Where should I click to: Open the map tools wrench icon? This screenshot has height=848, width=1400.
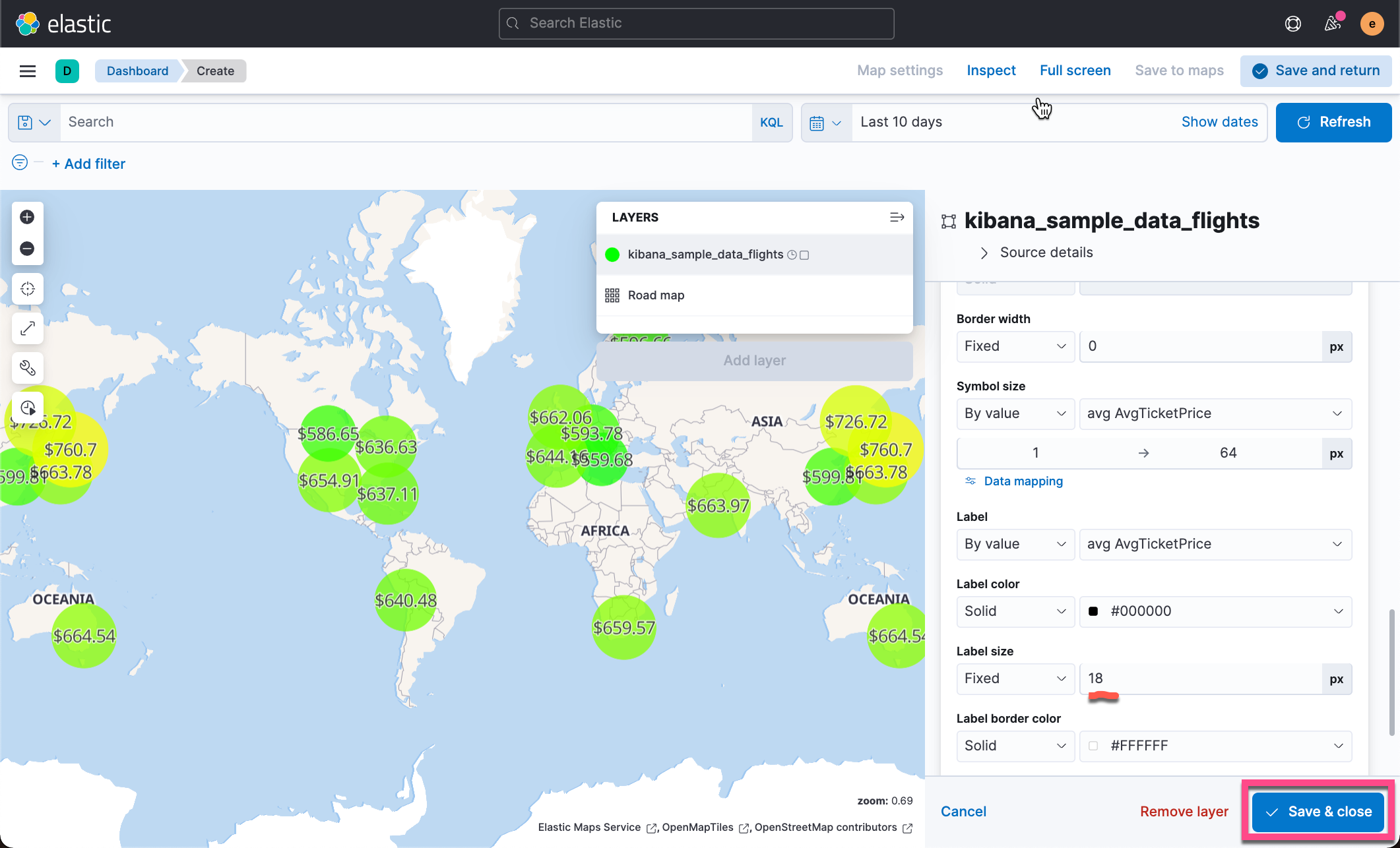click(x=27, y=368)
